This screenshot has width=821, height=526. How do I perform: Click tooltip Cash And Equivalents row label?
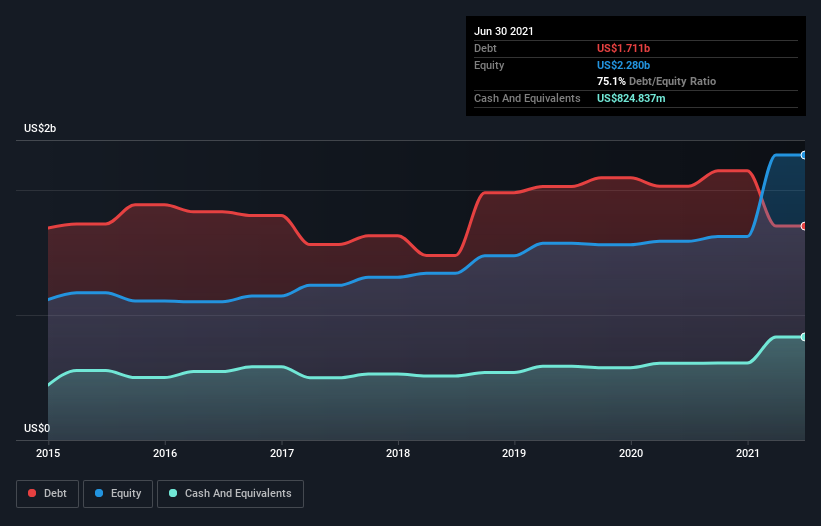pyautogui.click(x=527, y=98)
